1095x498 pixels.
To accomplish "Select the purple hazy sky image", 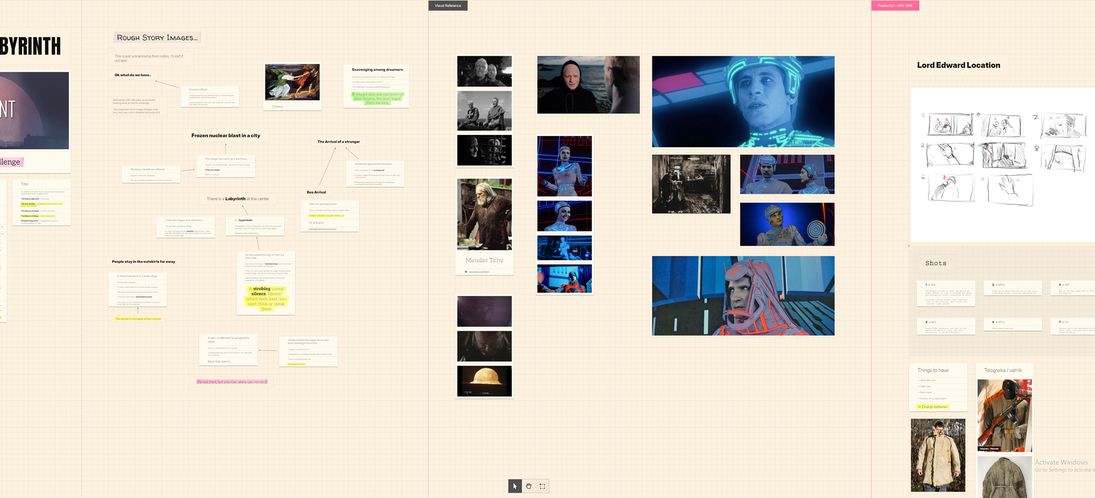I will (484, 312).
